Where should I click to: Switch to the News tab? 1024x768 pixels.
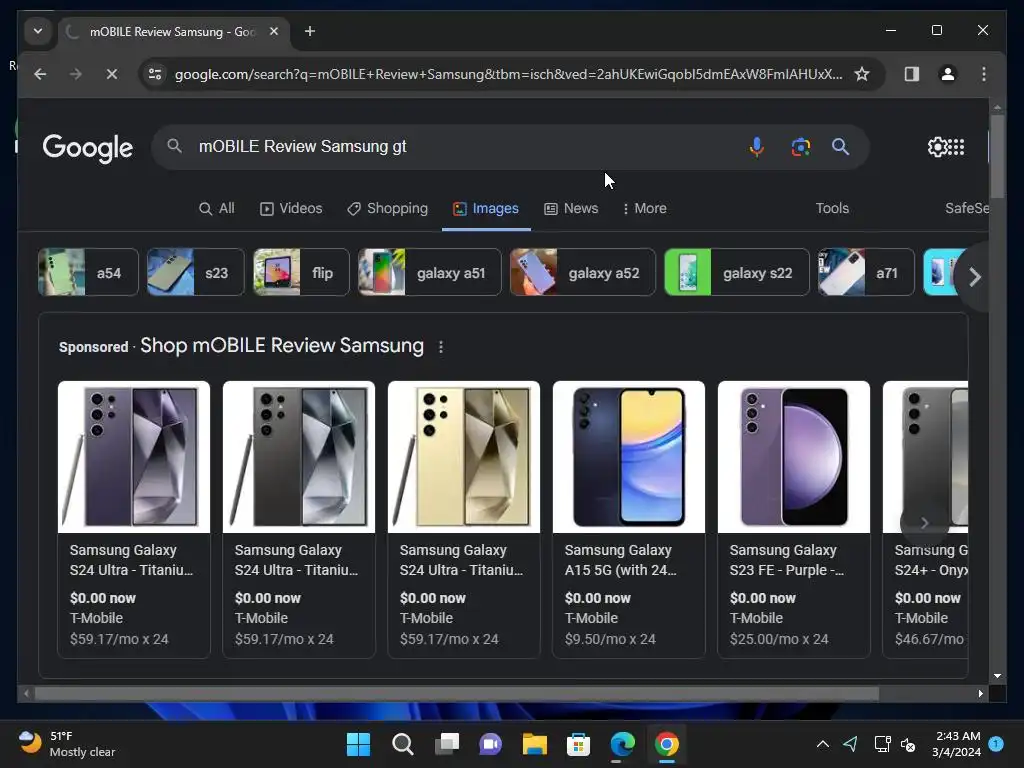[571, 208]
